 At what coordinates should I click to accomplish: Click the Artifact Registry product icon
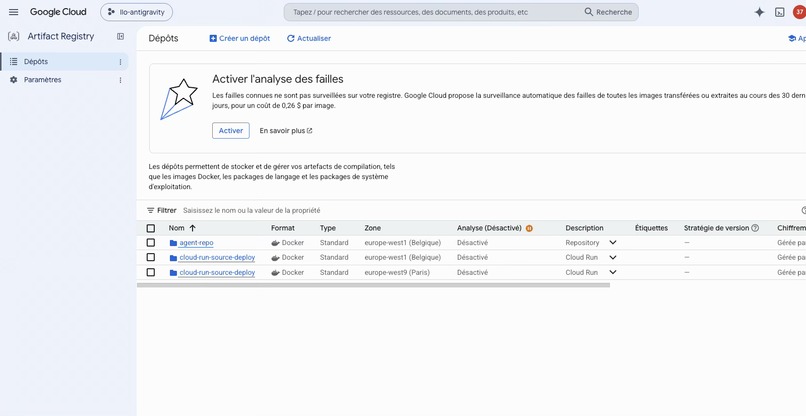14,37
